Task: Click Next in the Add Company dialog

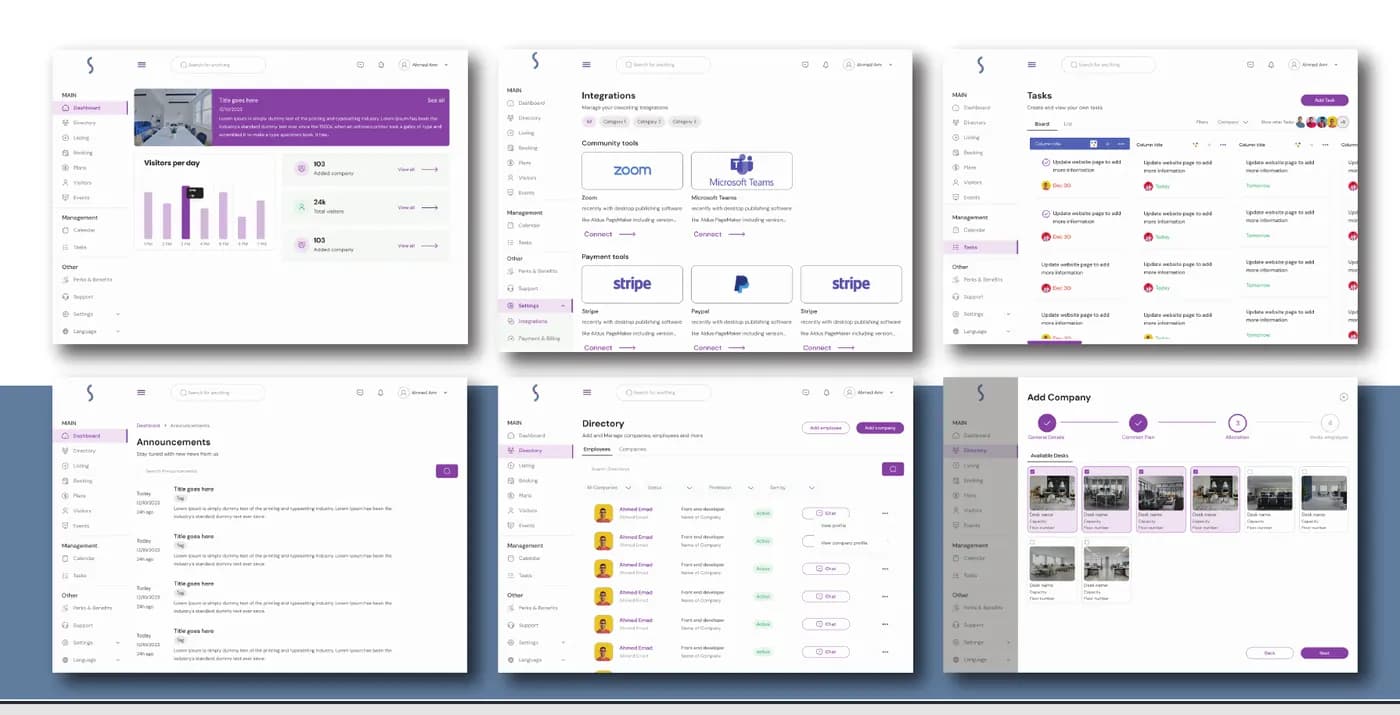Action: click(x=1324, y=653)
